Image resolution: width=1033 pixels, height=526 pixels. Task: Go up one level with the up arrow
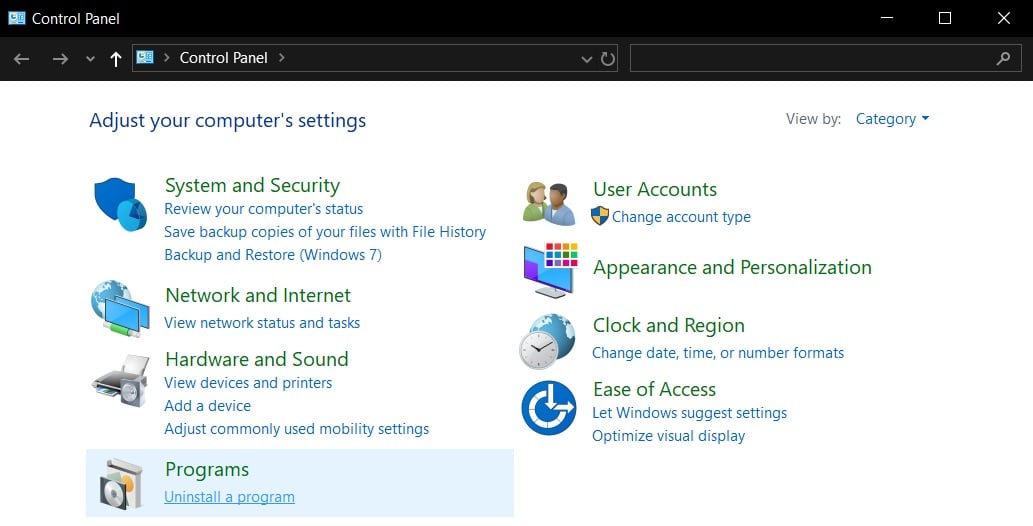(x=116, y=59)
